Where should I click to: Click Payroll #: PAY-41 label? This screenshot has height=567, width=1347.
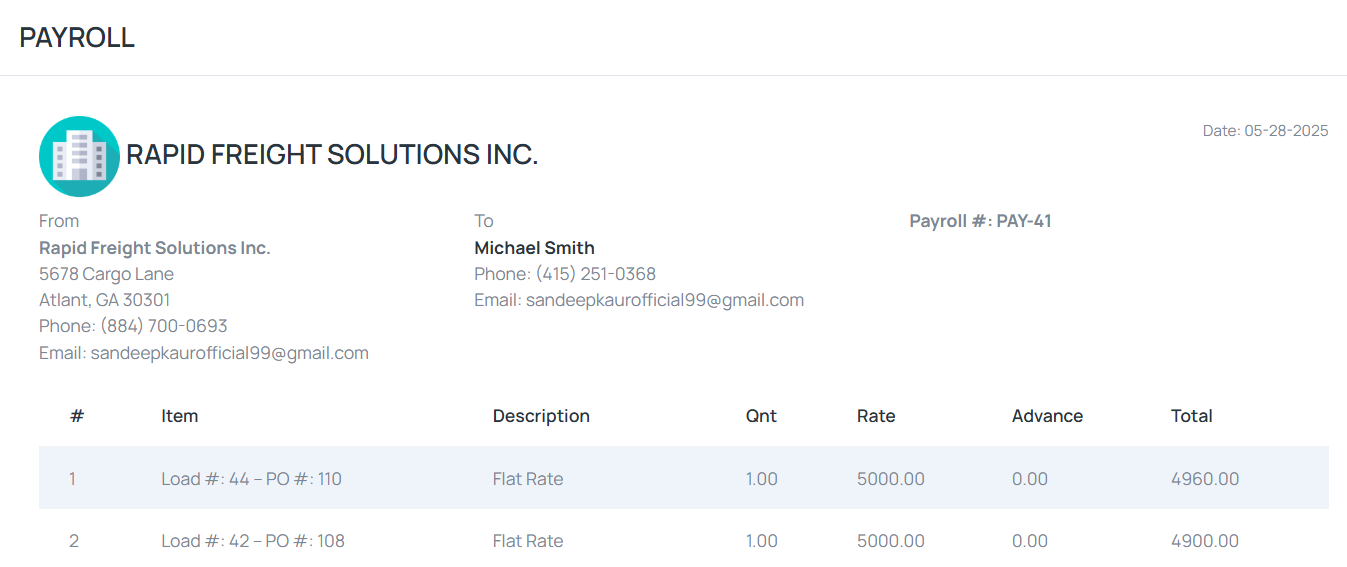(x=980, y=221)
